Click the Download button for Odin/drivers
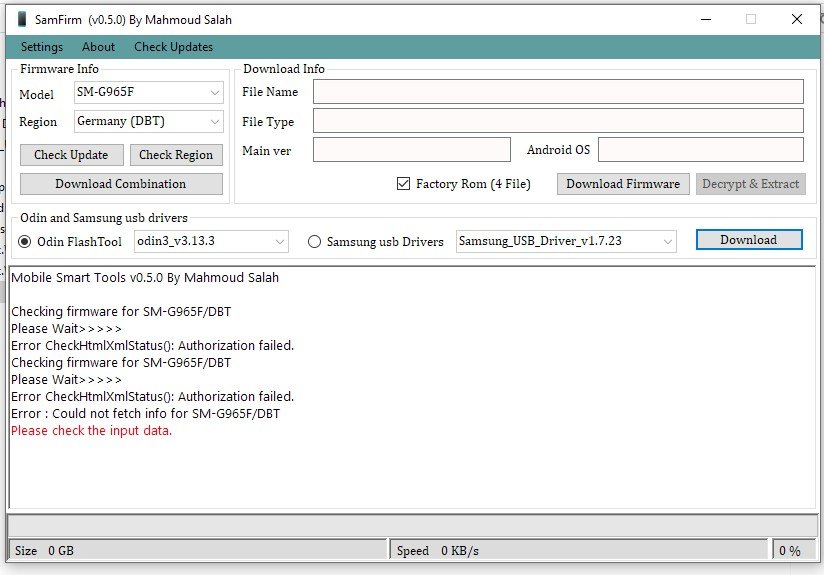 click(749, 240)
